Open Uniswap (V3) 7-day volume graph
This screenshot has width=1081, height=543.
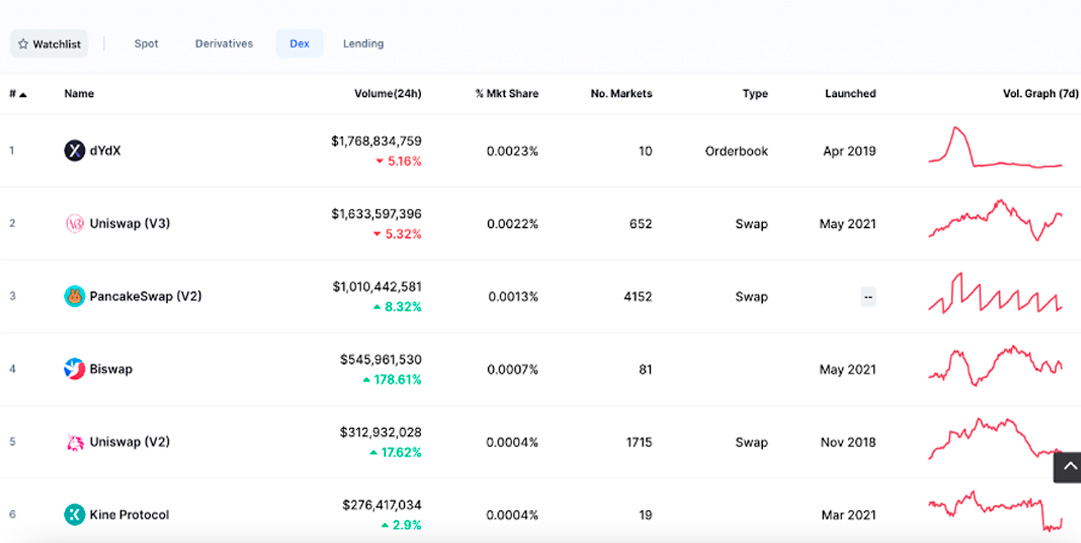[x=996, y=221]
